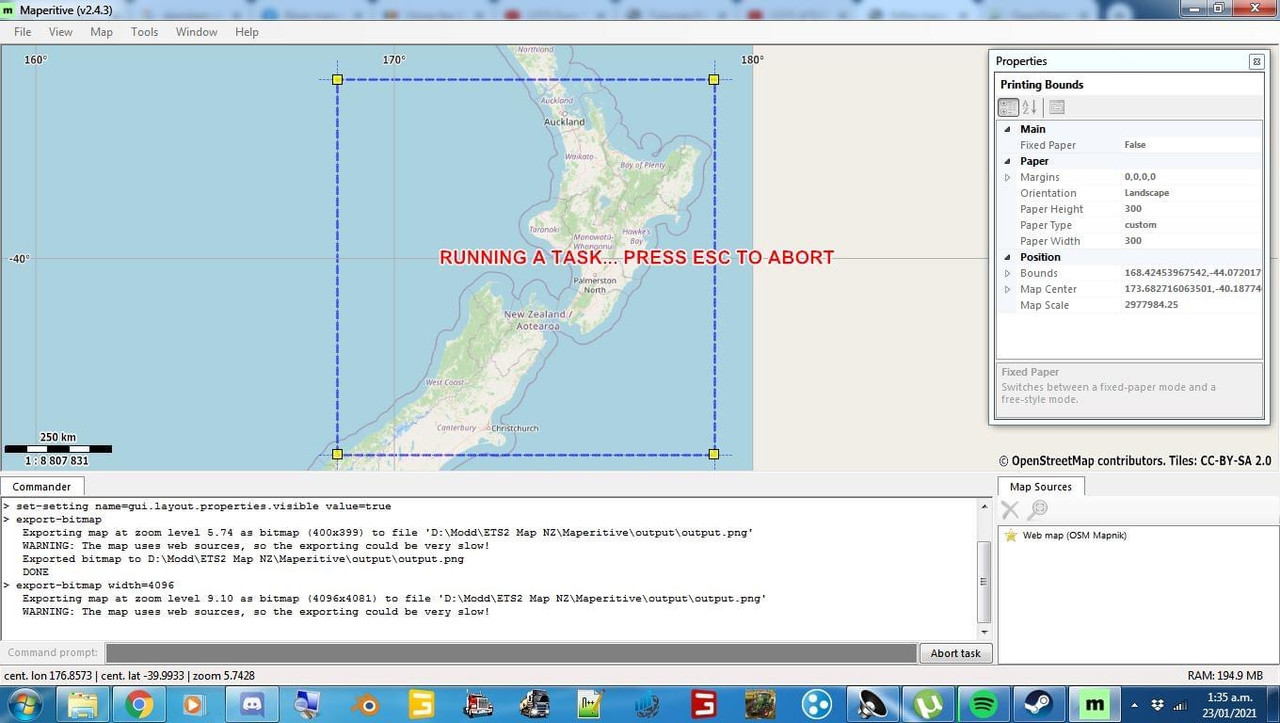Expand the Map Center property
Image resolution: width=1280 pixels, height=723 pixels.
click(x=1008, y=289)
